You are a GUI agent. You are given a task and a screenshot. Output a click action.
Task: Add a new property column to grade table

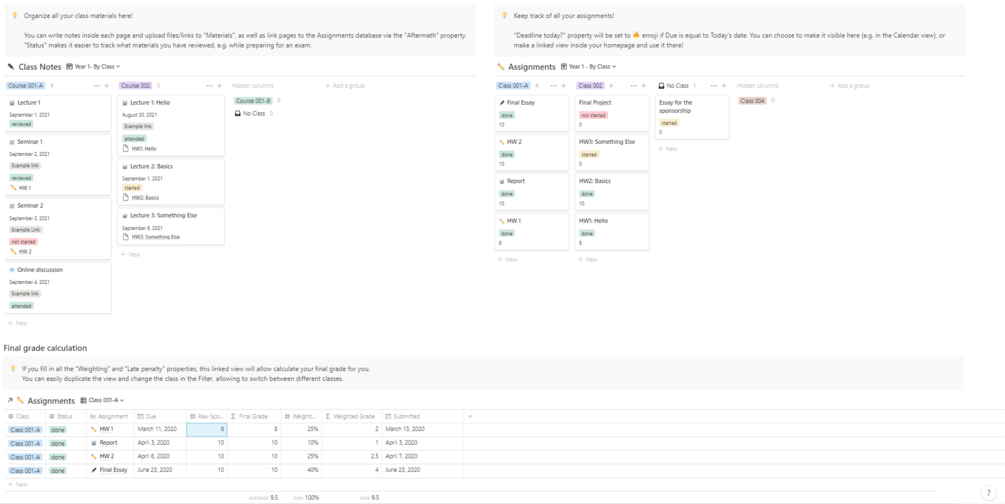pos(470,416)
